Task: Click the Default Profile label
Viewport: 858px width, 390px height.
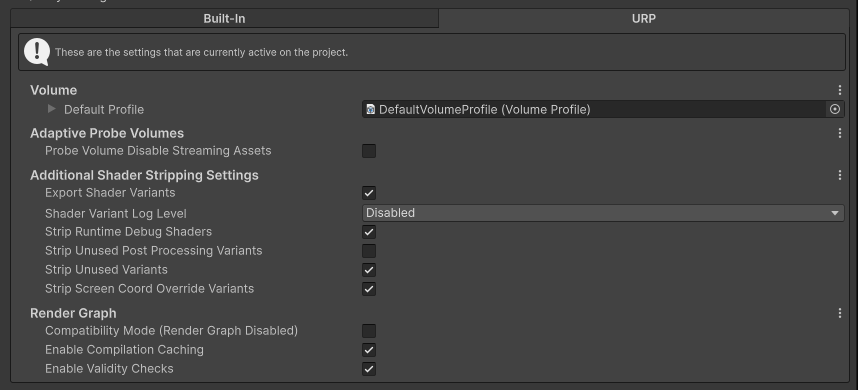Action: pos(104,109)
